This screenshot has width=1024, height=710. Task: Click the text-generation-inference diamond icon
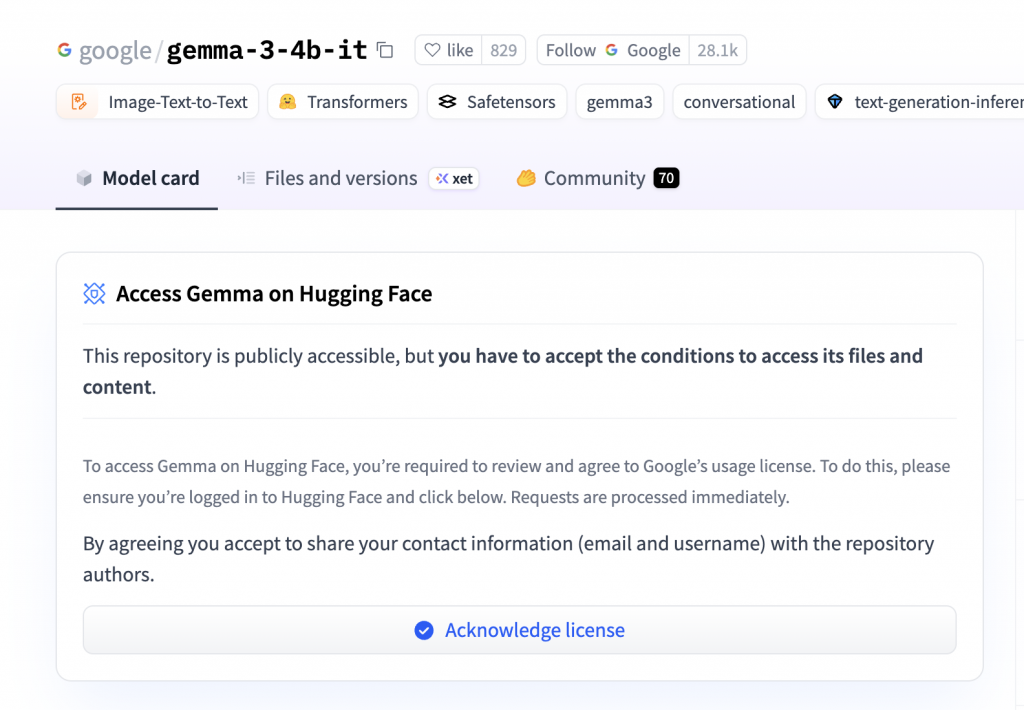(835, 102)
